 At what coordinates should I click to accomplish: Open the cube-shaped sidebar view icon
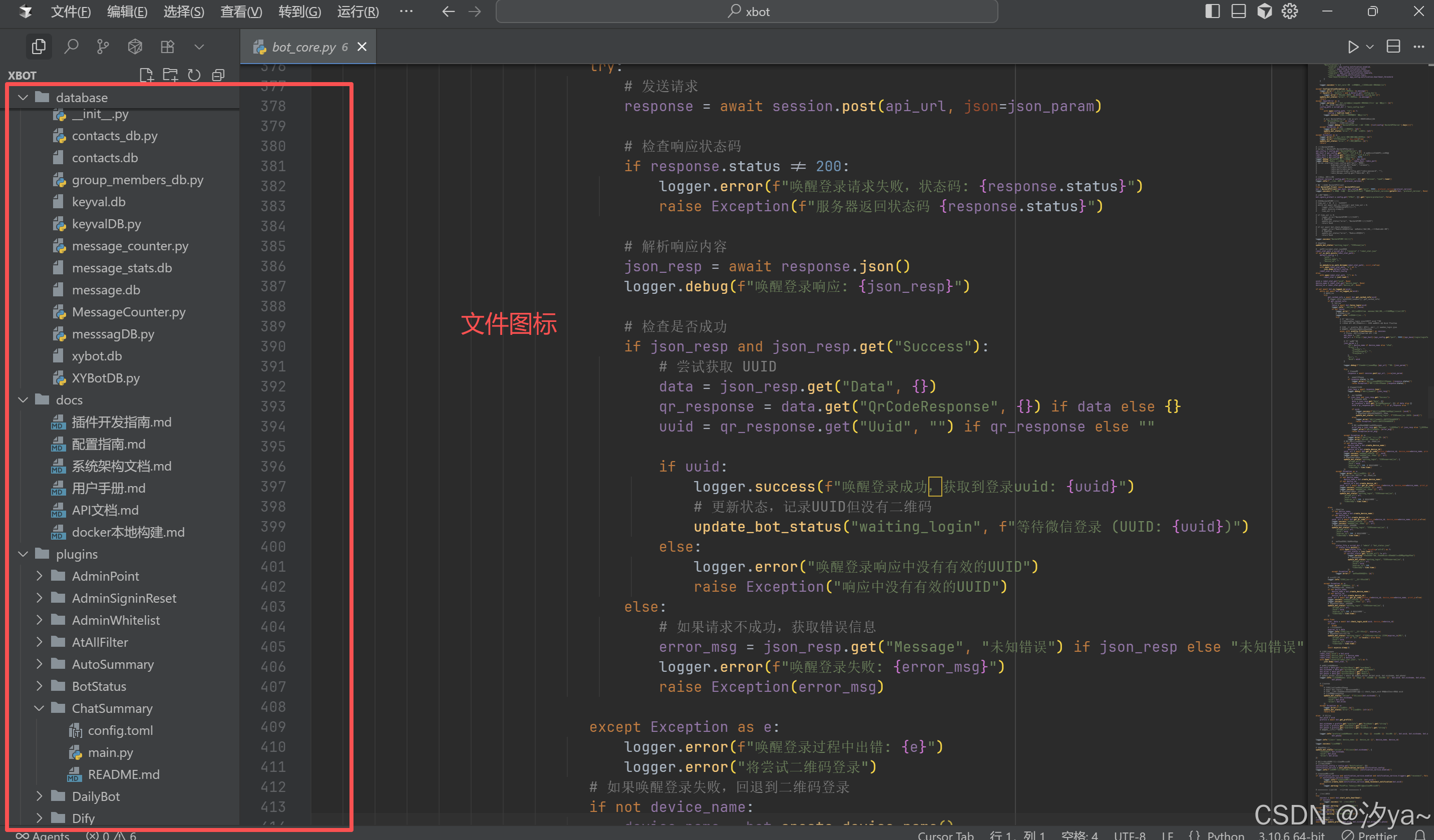pyautogui.click(x=135, y=47)
